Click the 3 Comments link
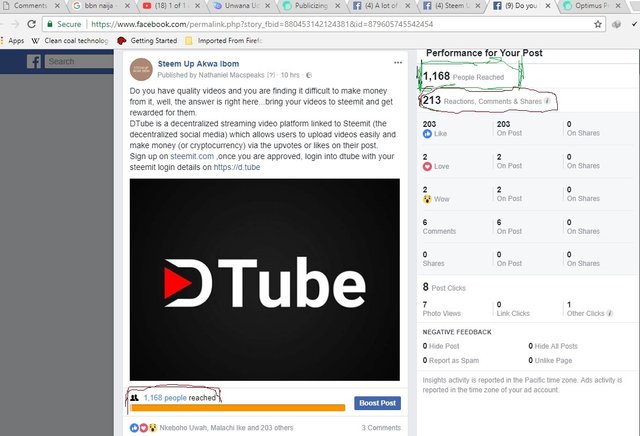Viewport: 640px width, 436px height. 381,427
